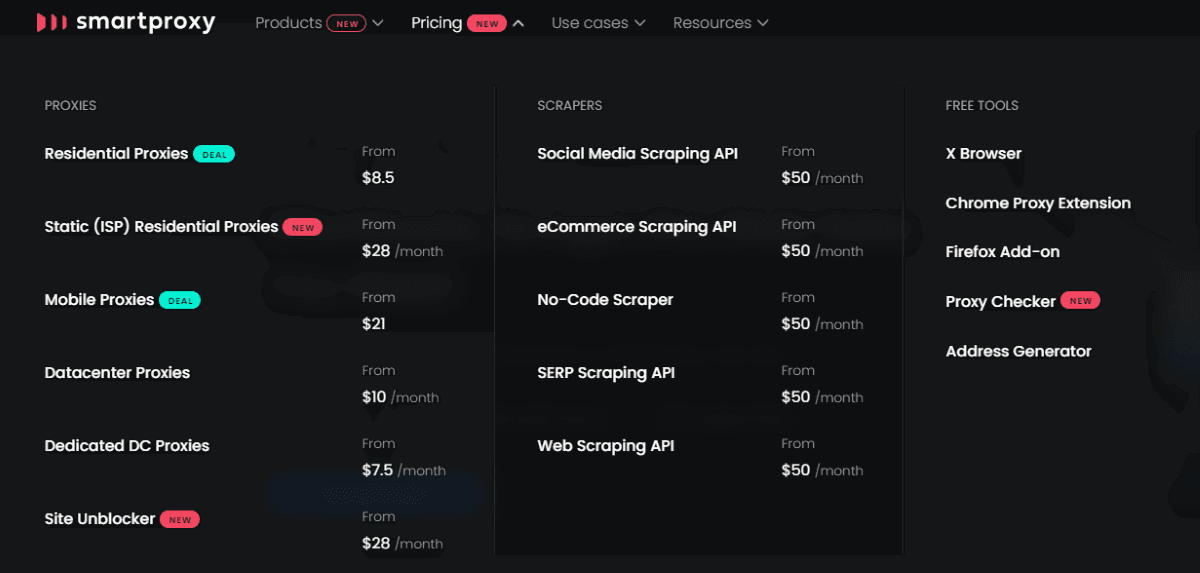Viewport: 1200px width, 573px height.
Task: Click $50 /month for No-Code Scraper
Action: (822, 324)
